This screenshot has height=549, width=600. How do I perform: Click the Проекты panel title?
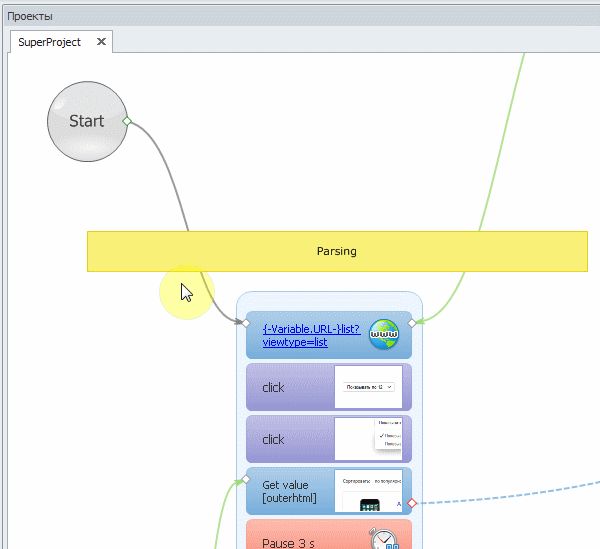click(30, 16)
